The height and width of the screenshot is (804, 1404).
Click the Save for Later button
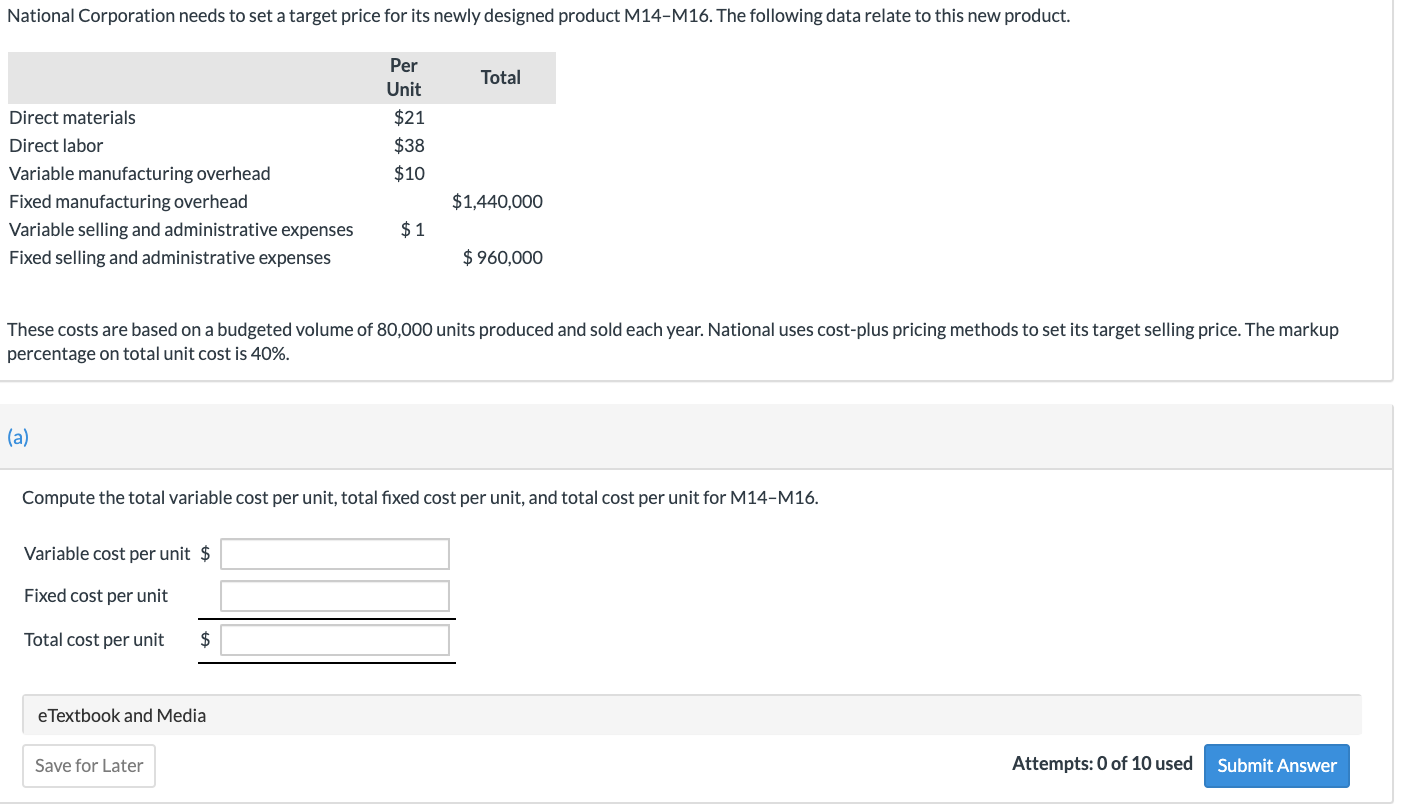[x=88, y=765]
